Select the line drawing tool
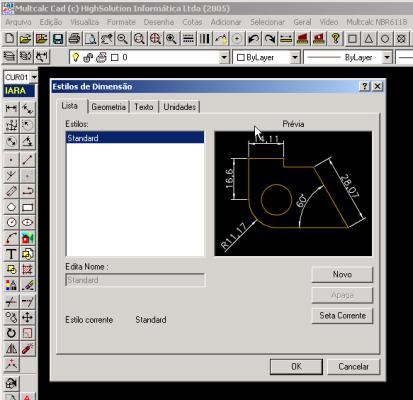The width and height of the screenshot is (413, 400). [27, 160]
